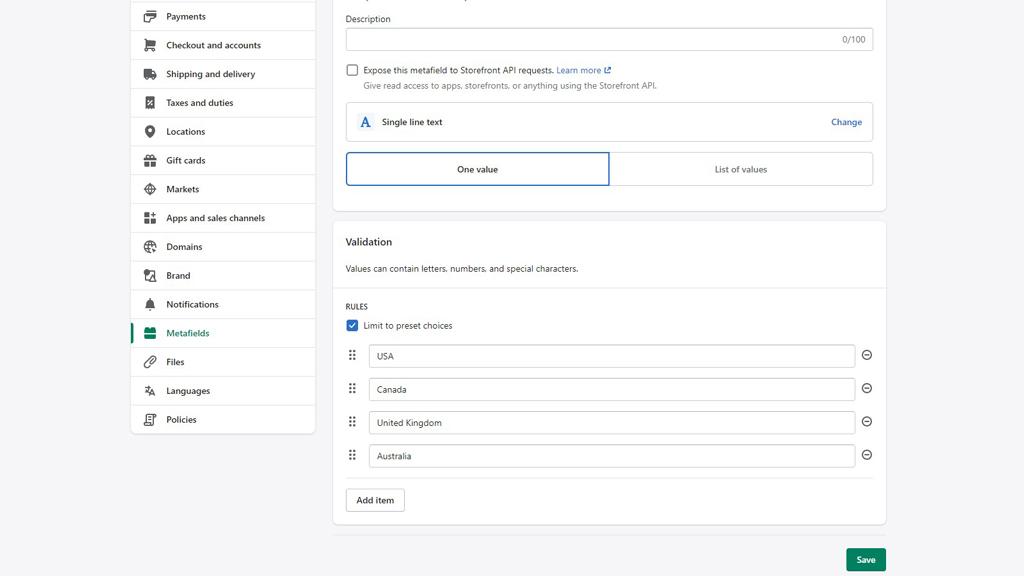
Task: Select the List of values option
Action: (740, 169)
